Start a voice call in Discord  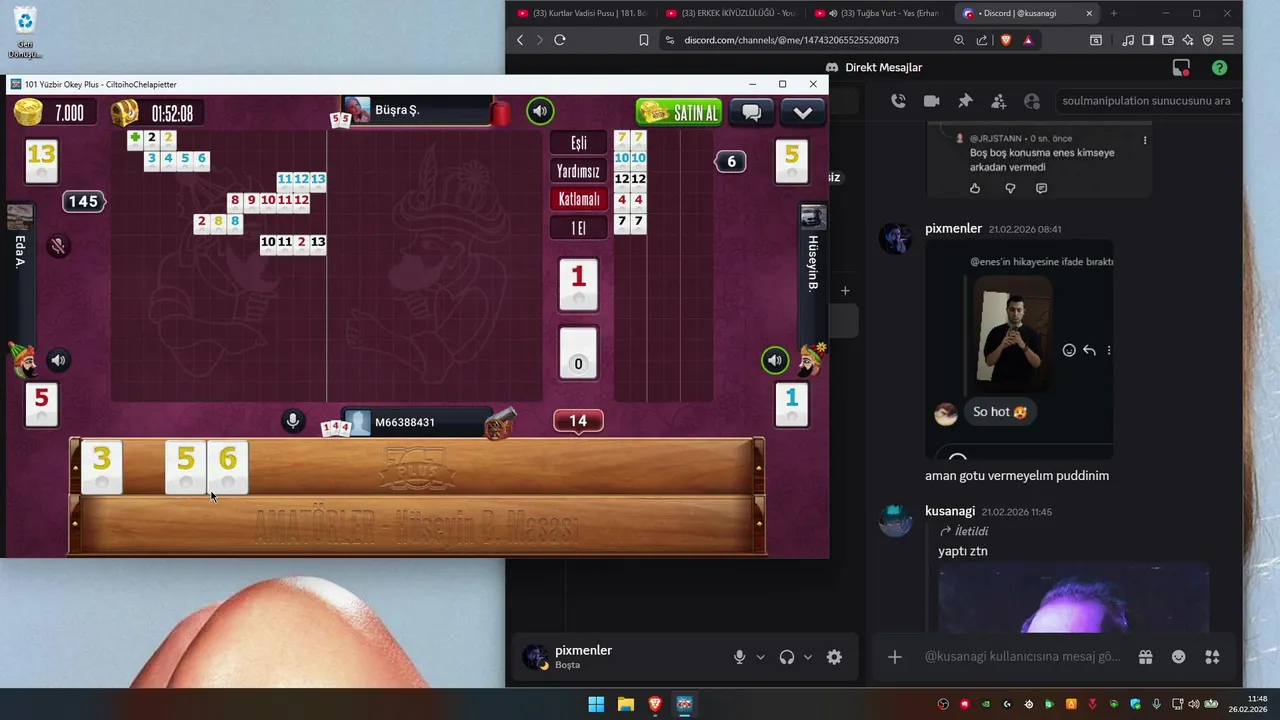[x=898, y=101]
